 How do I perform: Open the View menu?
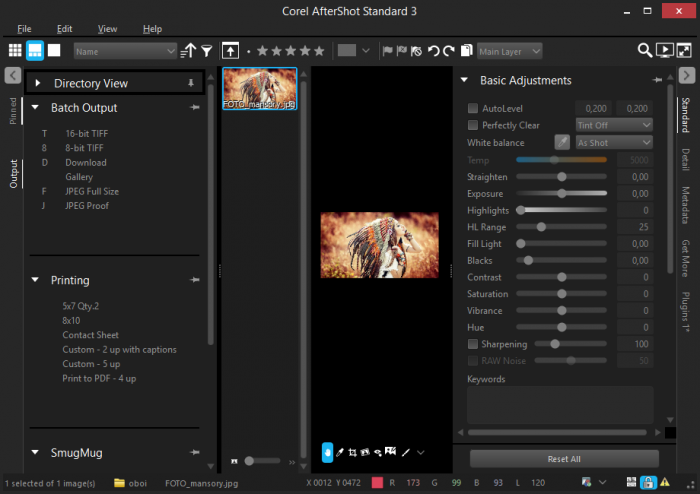click(x=107, y=29)
